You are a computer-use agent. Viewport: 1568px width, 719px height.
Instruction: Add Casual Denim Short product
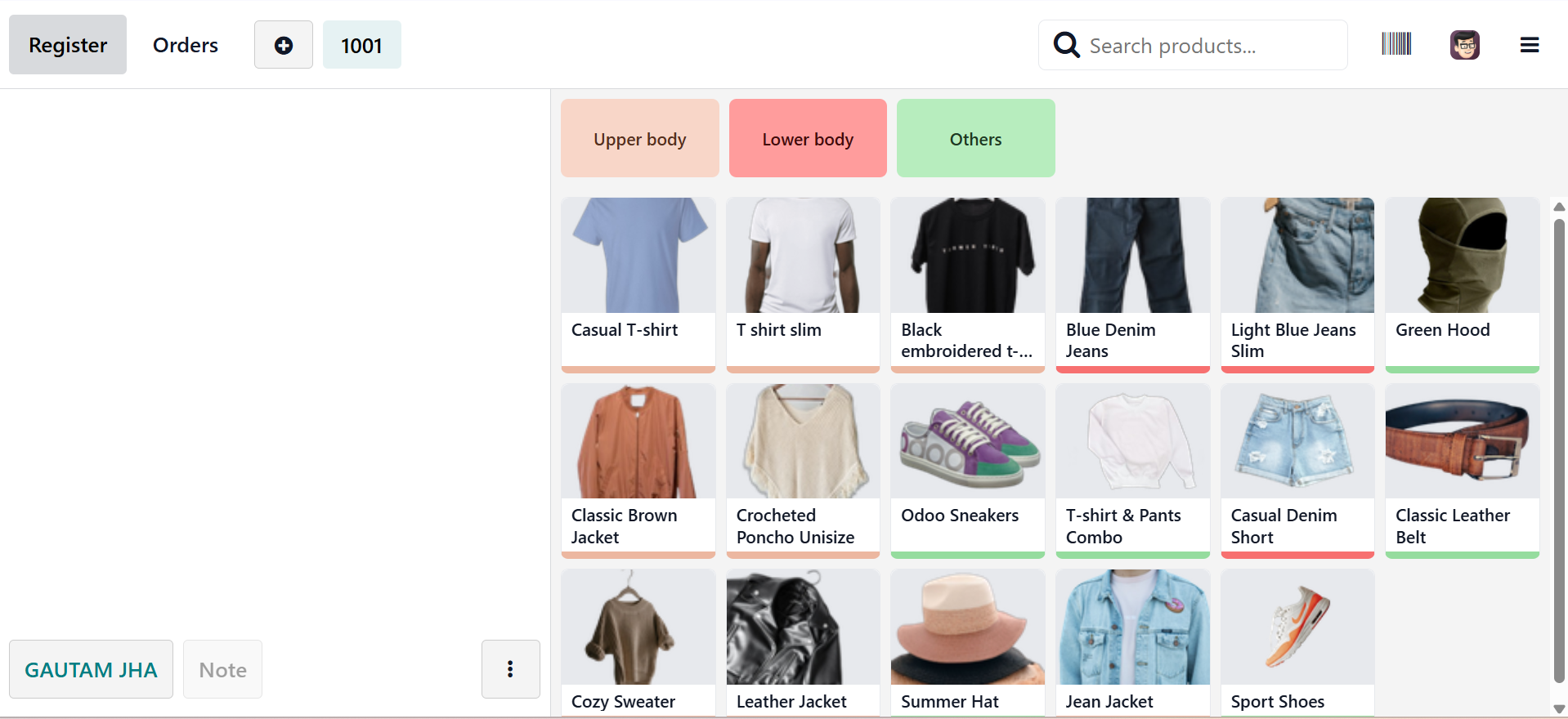pos(1297,471)
